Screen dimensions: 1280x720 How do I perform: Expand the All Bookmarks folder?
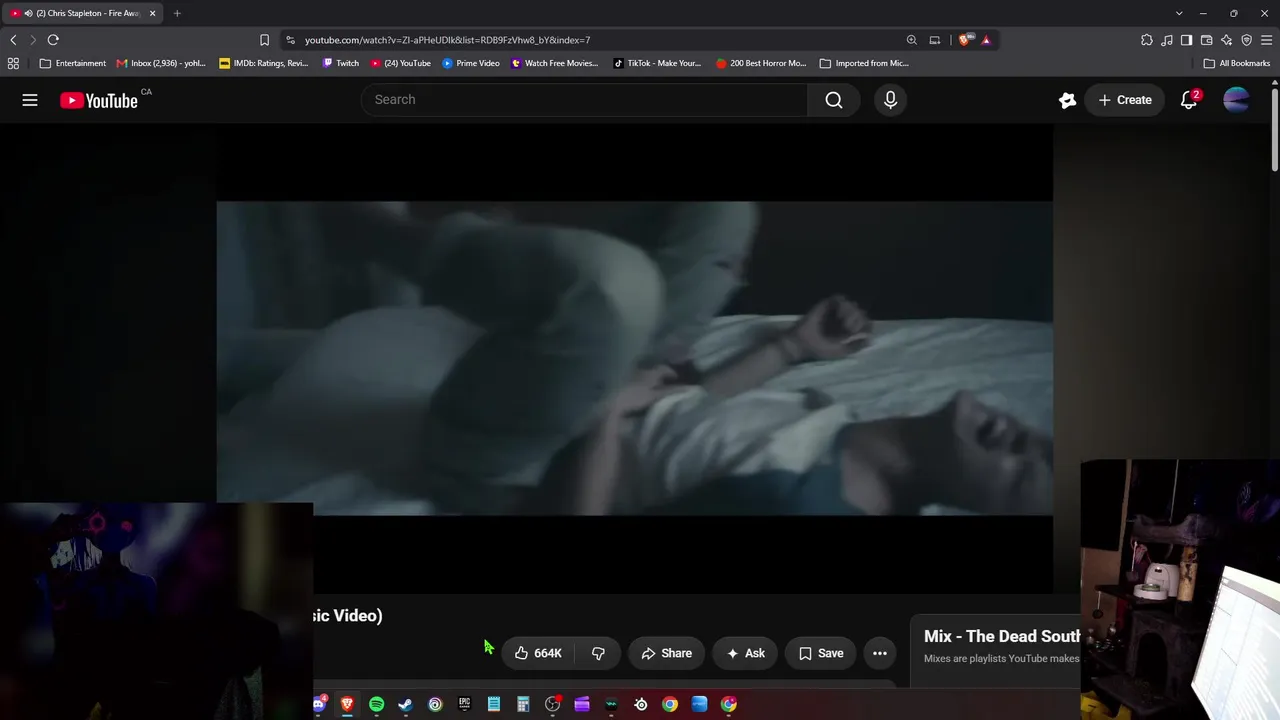coord(1237,63)
